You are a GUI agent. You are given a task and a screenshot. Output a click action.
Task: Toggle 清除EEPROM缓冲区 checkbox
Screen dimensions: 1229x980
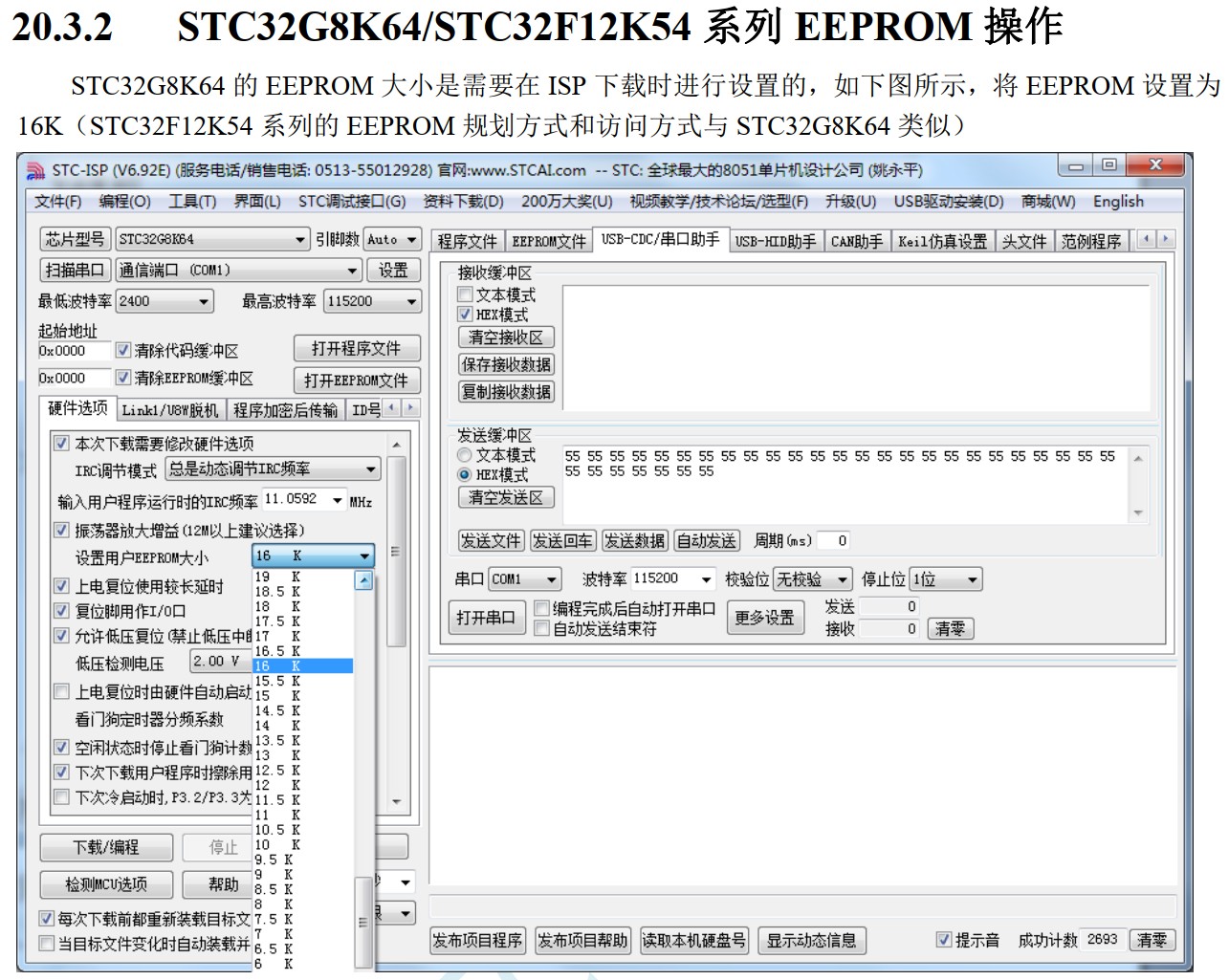122,378
